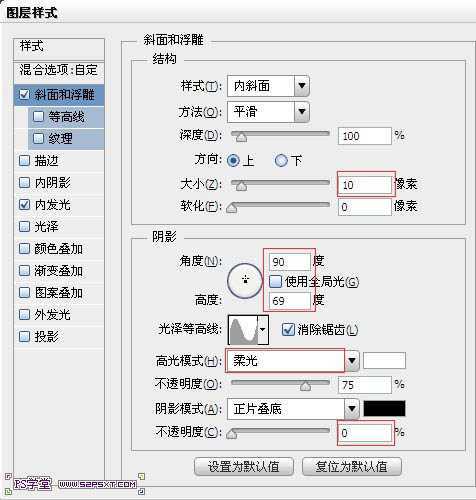
Task: Click the 高度 value field 69
Action: (289, 301)
